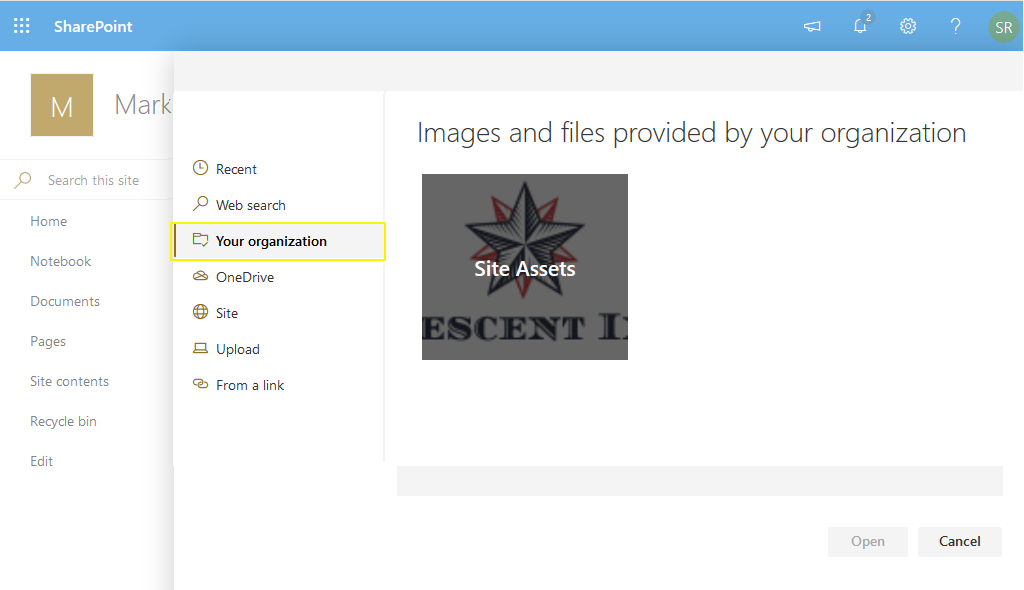The height and width of the screenshot is (590, 1024).
Task: Open the notifications bell
Action: (860, 27)
